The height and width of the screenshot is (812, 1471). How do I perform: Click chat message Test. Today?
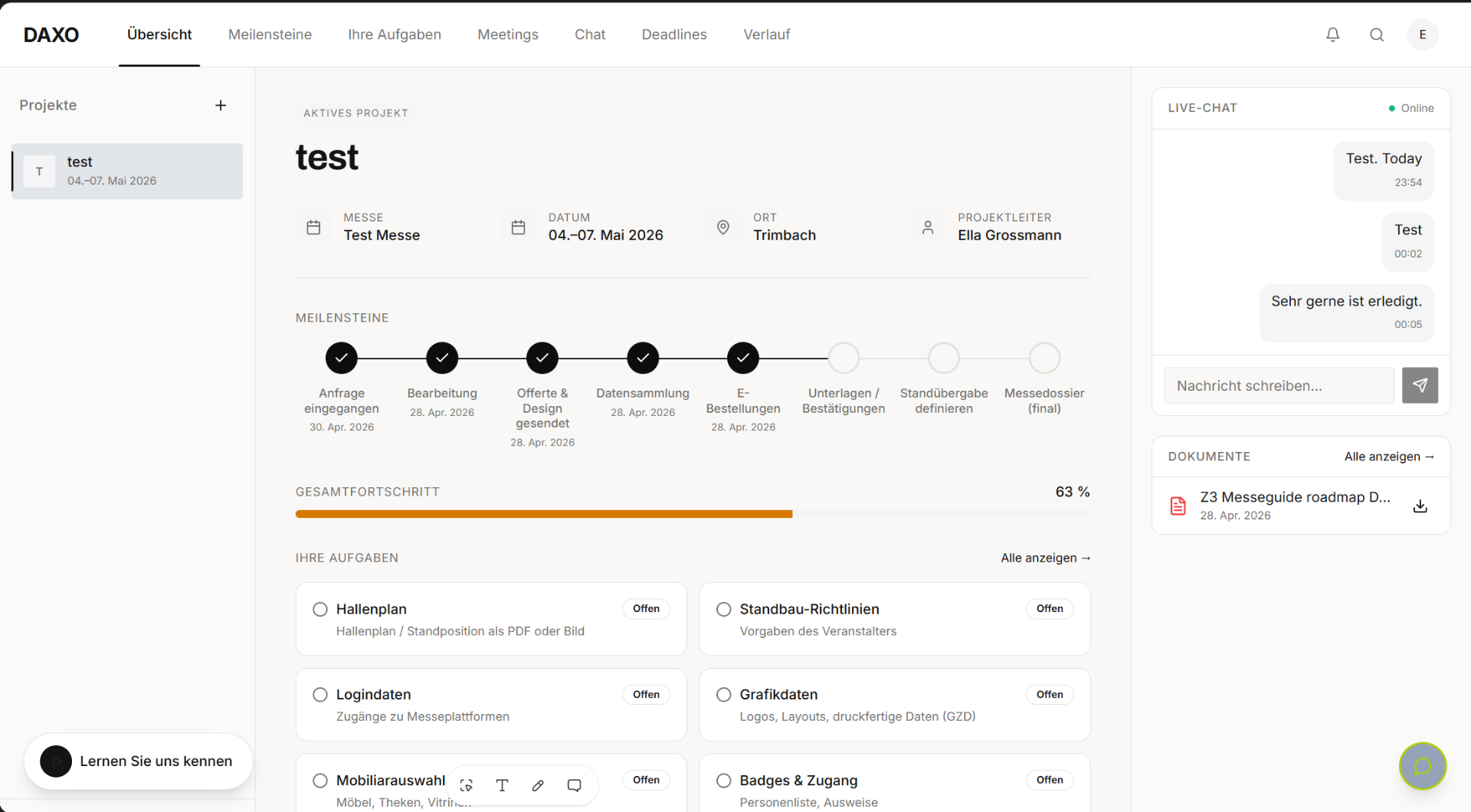pos(1383,170)
